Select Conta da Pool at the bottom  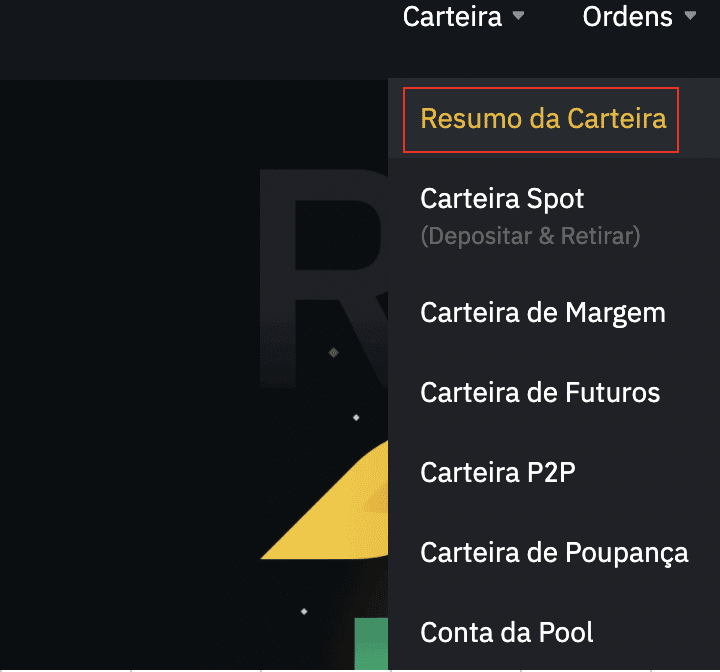coord(506,632)
